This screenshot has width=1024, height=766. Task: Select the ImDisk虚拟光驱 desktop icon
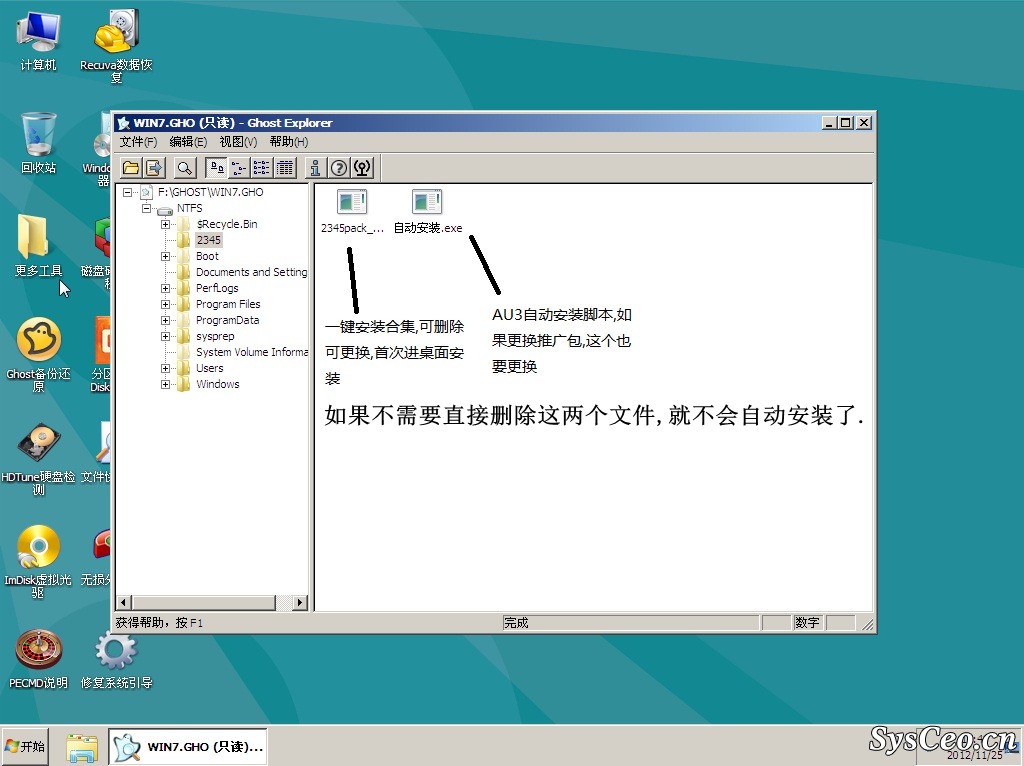(x=39, y=561)
